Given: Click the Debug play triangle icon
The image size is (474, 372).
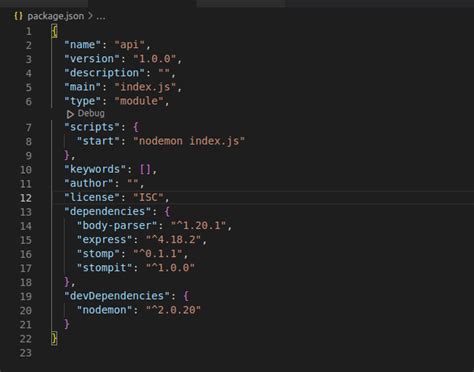Looking at the screenshot, I should [70, 114].
